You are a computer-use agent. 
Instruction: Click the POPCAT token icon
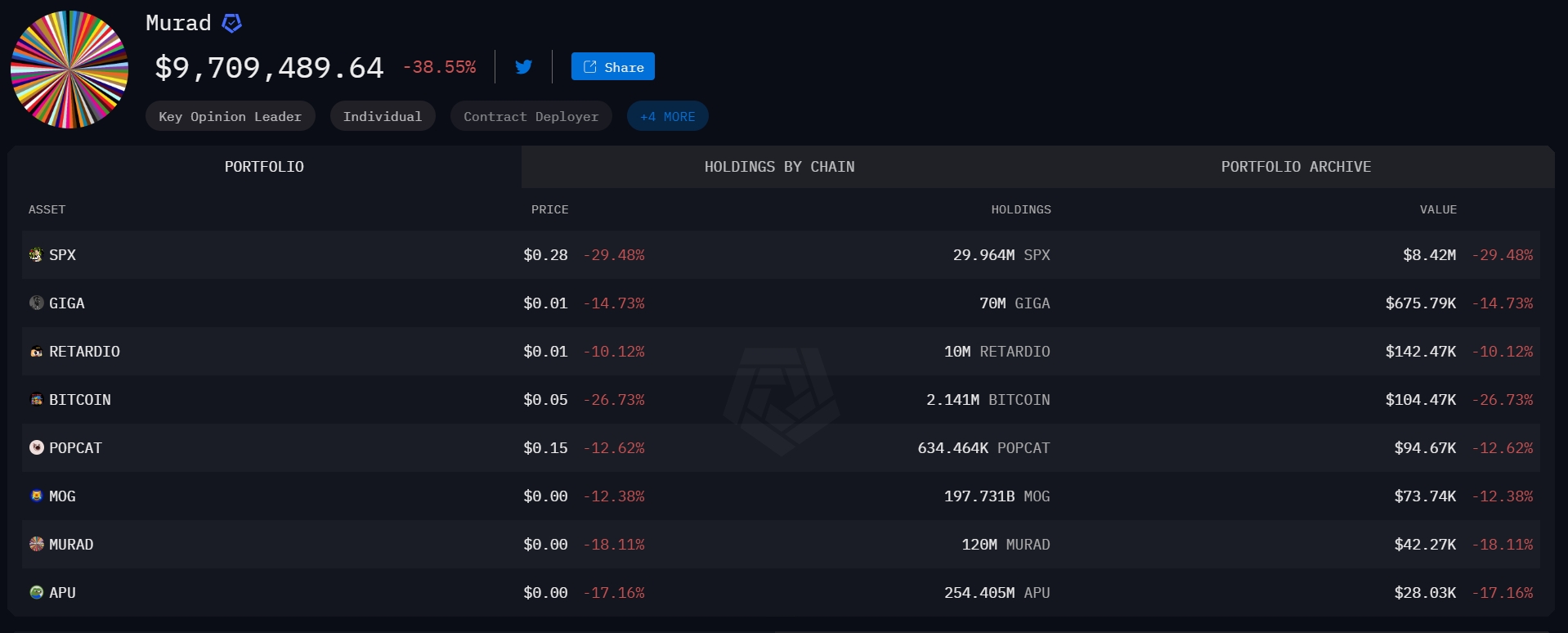(36, 448)
